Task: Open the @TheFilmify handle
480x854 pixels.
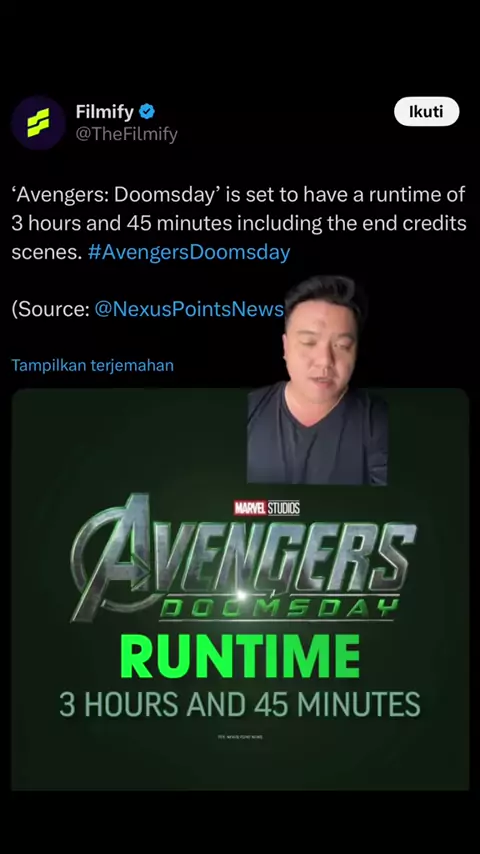Action: [126, 134]
